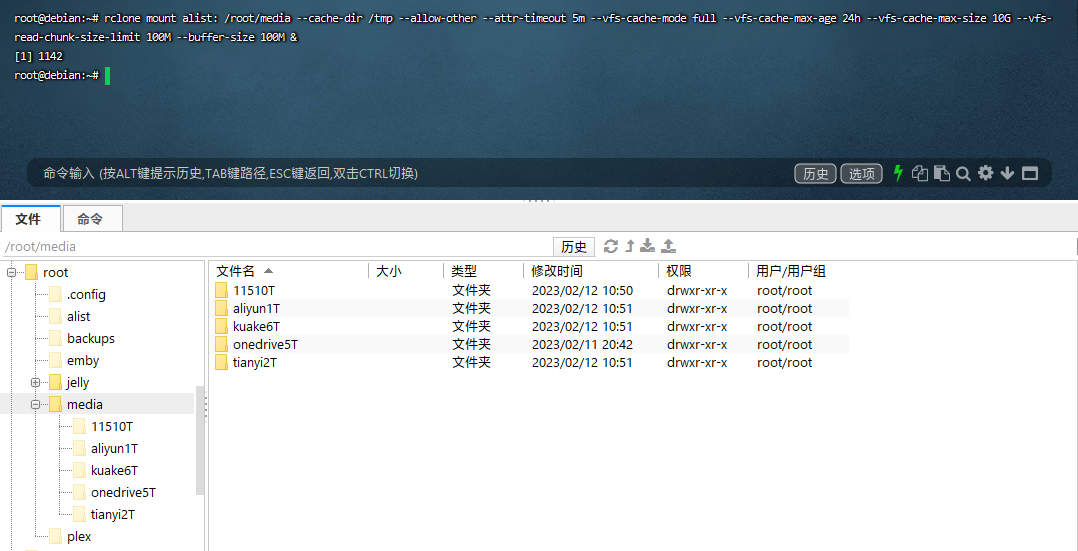The width and height of the screenshot is (1078, 551).
Task: Open terminal search with magnifier icon
Action: coord(963,173)
